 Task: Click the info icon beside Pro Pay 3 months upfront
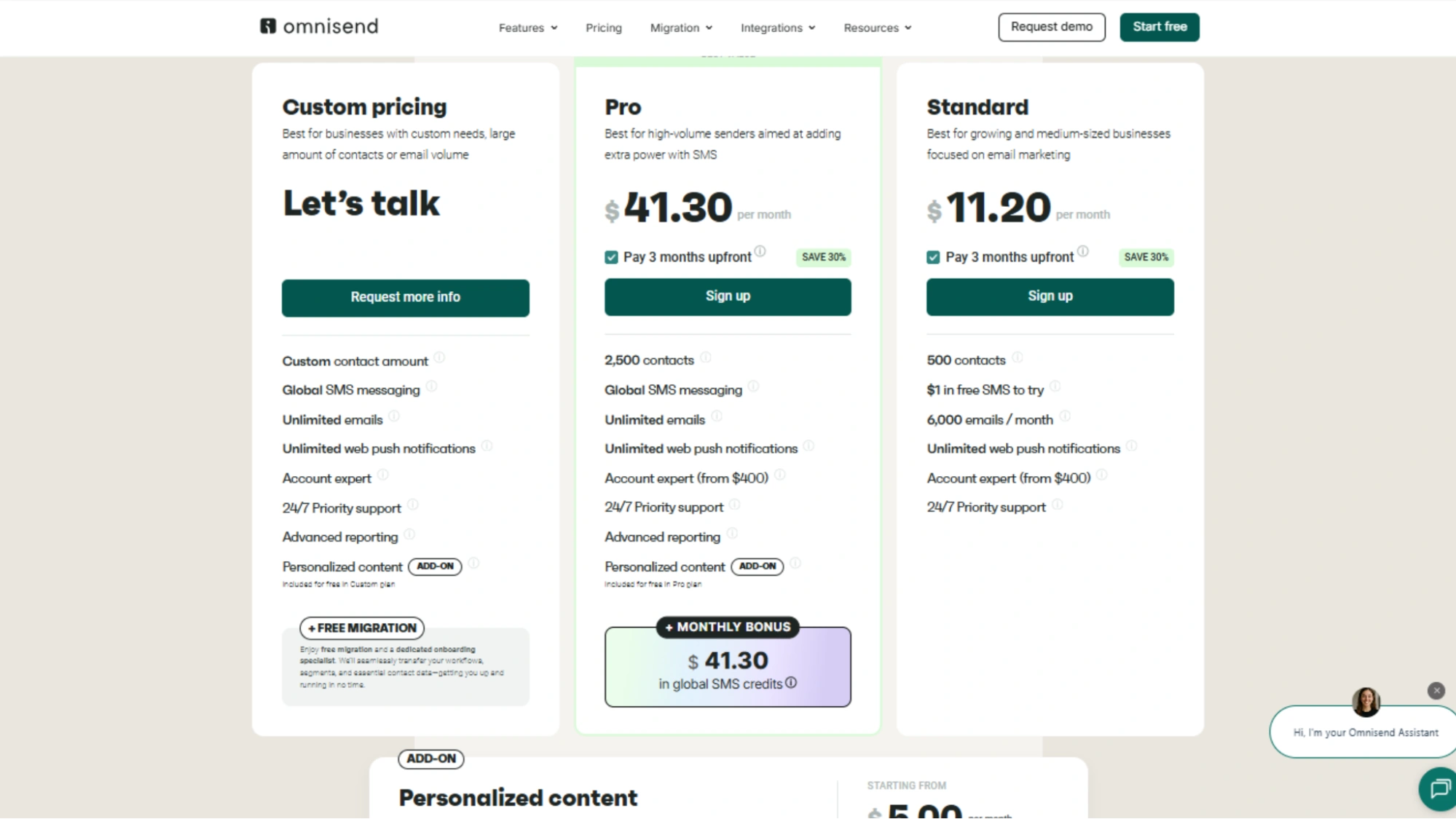click(x=761, y=251)
